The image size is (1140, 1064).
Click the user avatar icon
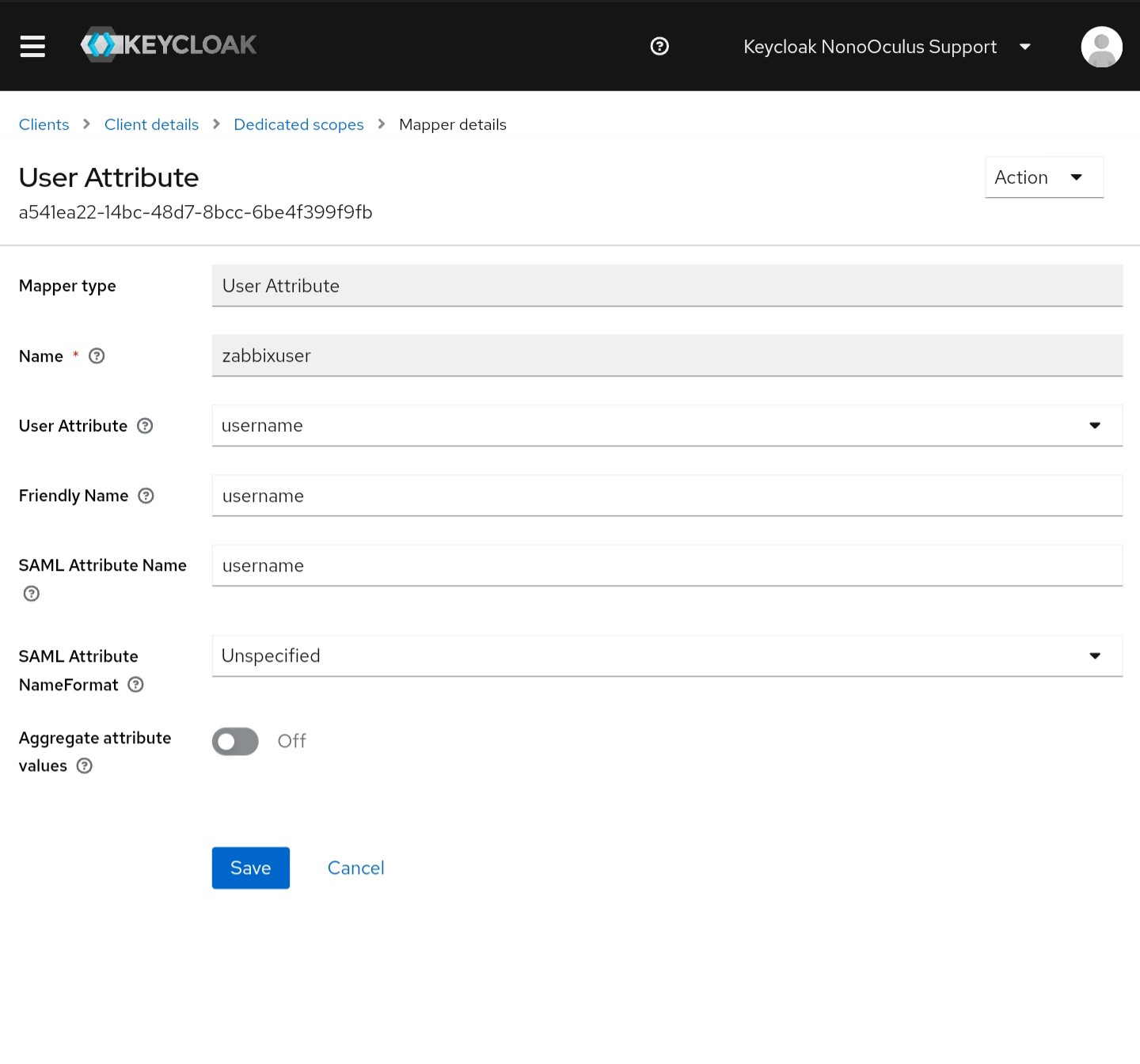[1100, 47]
